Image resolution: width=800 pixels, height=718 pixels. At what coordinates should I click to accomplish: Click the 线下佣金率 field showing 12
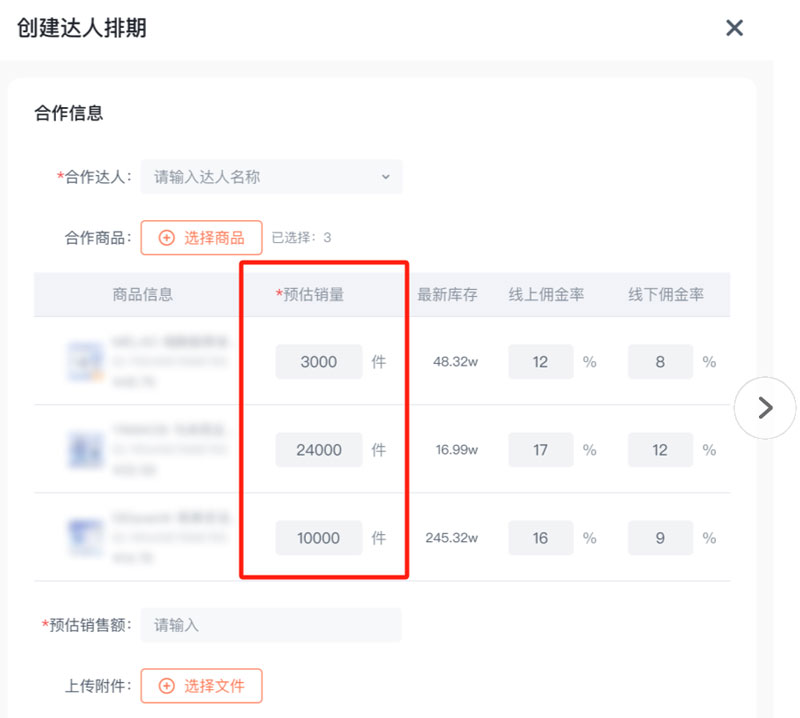tap(660, 450)
